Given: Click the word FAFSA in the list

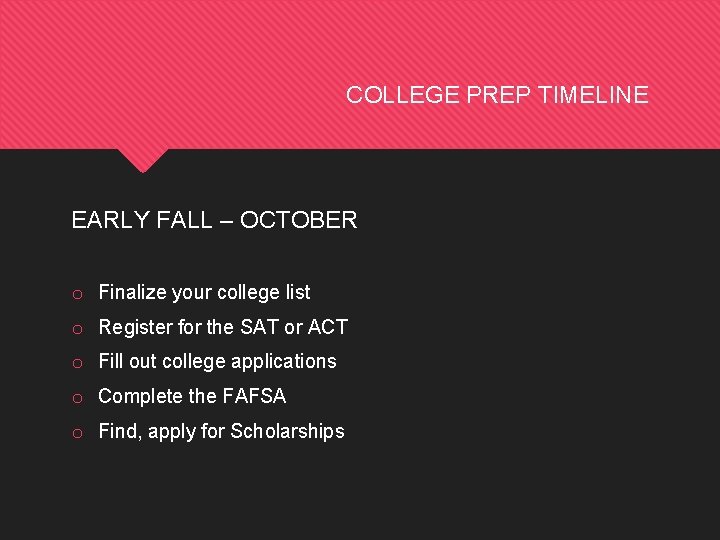Looking at the screenshot, I should (x=253, y=396).
